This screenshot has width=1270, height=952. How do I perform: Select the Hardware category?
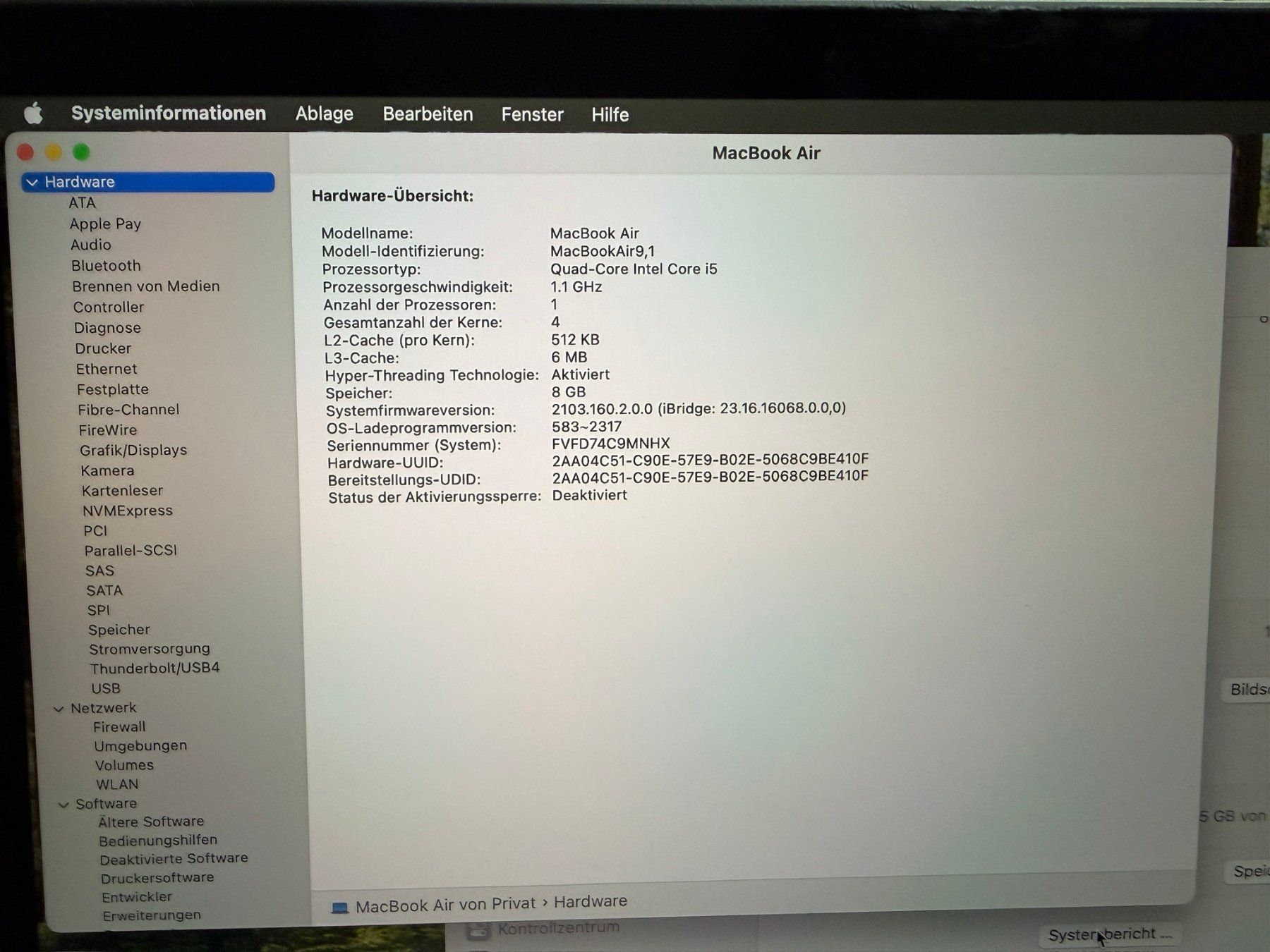click(x=148, y=182)
